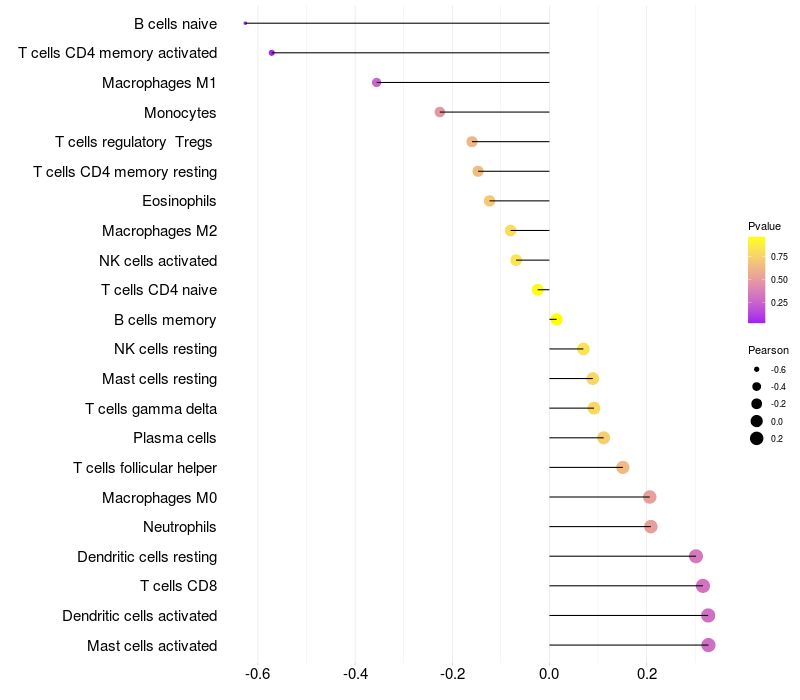
Task: Click the Eosinophils axis label
Action: pyautogui.click(x=179, y=201)
